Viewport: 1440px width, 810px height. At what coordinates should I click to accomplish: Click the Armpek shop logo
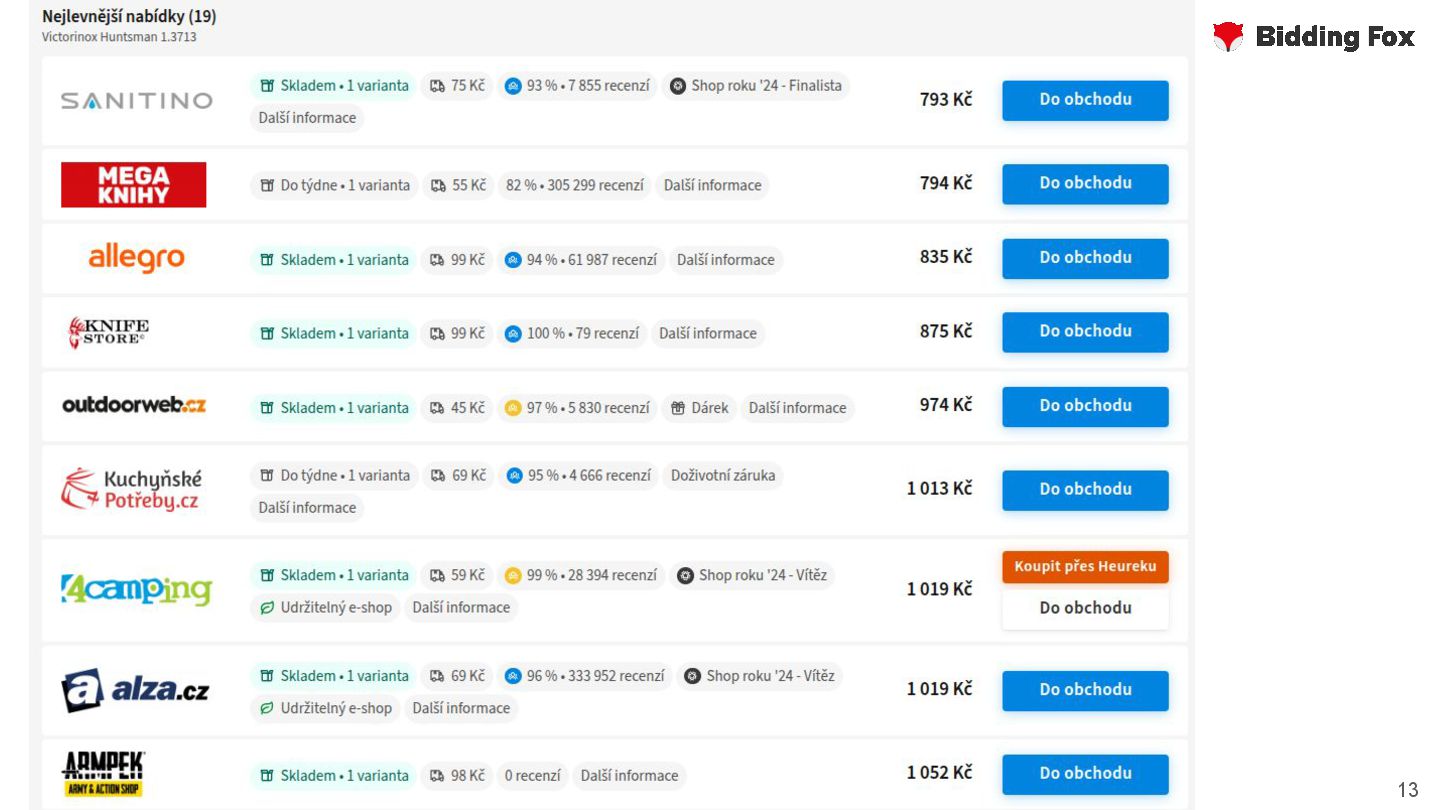click(103, 774)
